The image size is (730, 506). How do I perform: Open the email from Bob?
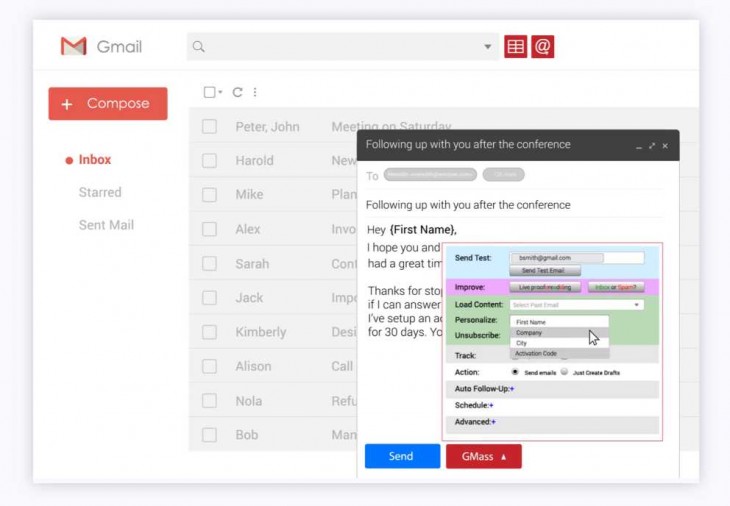273,435
